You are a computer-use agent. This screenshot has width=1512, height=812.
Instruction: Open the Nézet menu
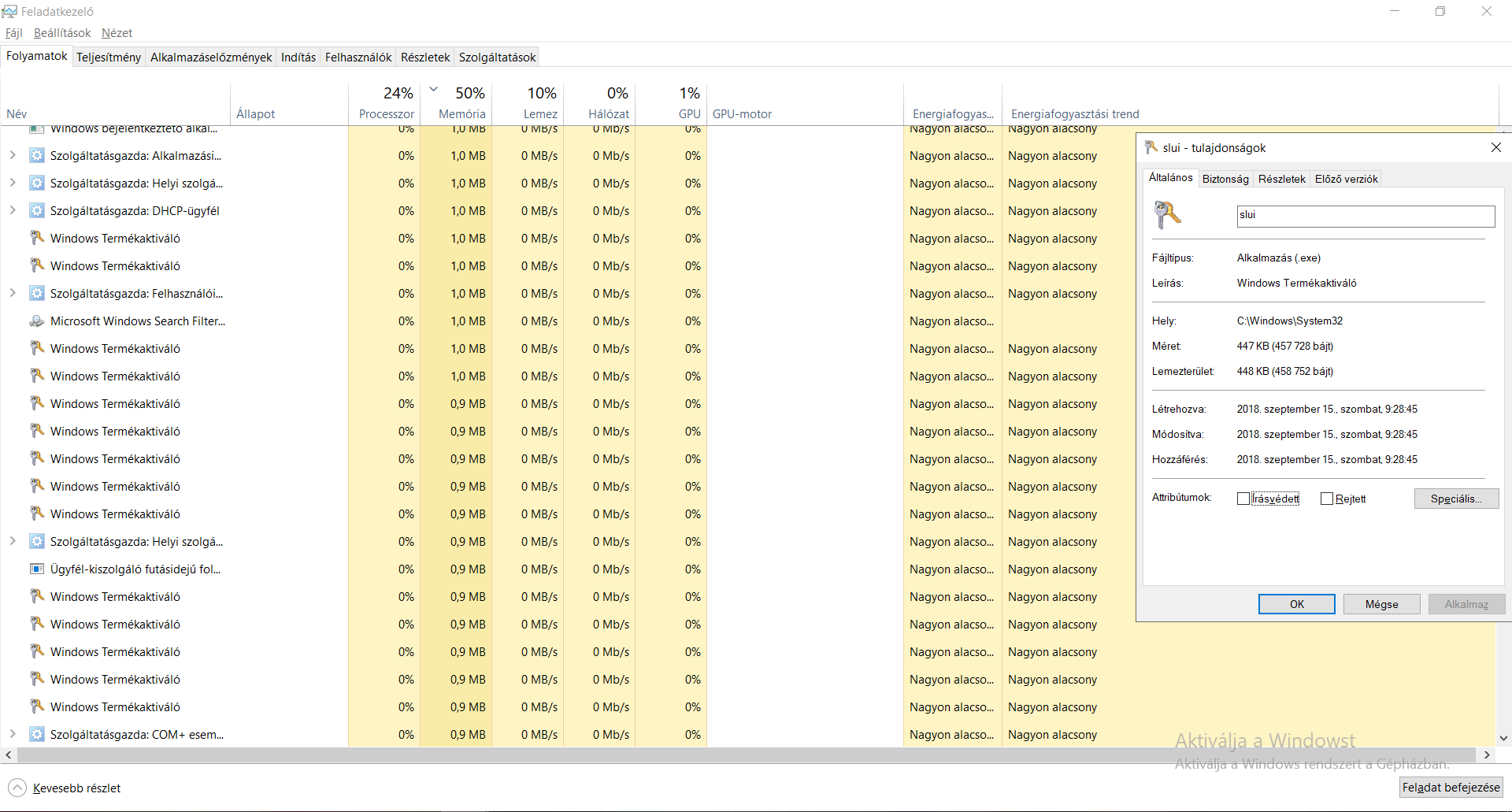coord(117,33)
